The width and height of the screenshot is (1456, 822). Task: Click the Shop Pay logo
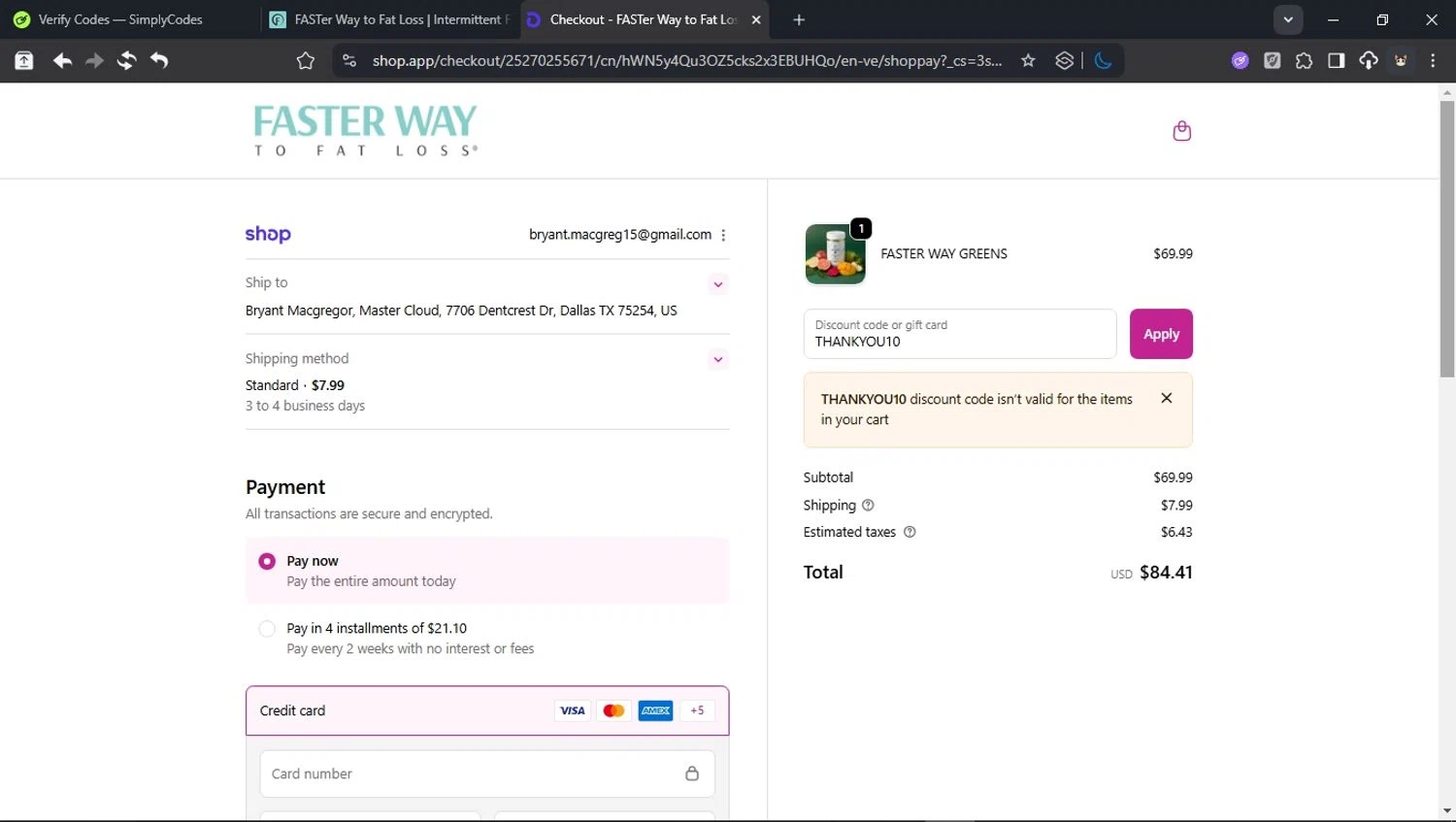(268, 234)
